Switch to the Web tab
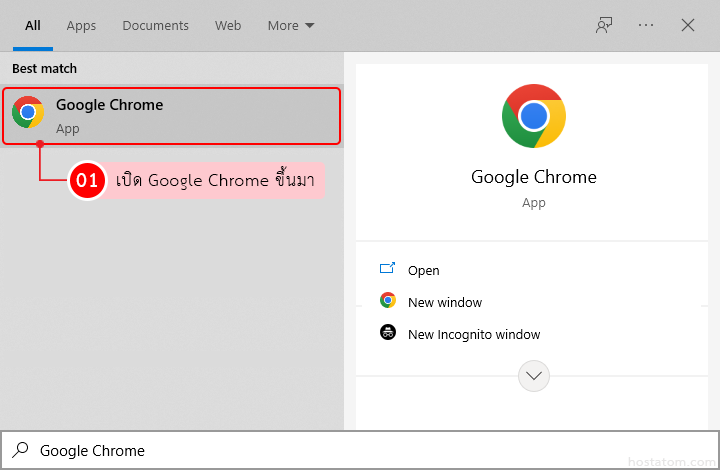720x470 pixels. [x=228, y=26]
